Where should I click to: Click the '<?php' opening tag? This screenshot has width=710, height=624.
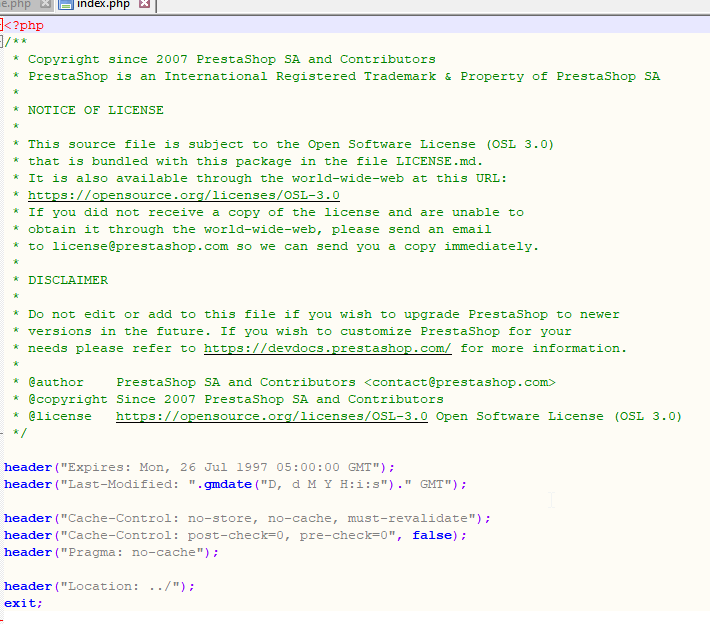[24, 25]
